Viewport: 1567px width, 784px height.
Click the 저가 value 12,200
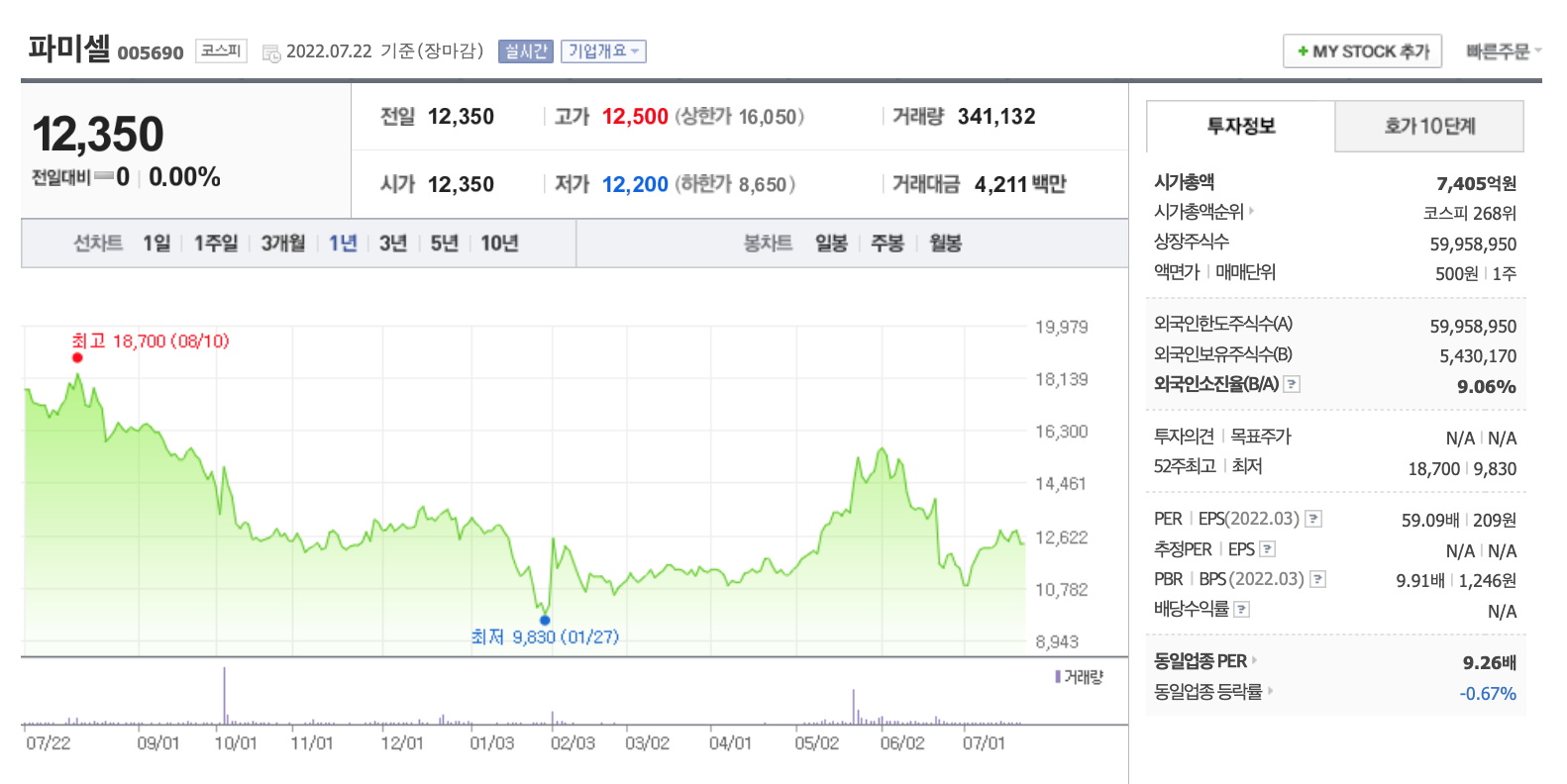[635, 185]
